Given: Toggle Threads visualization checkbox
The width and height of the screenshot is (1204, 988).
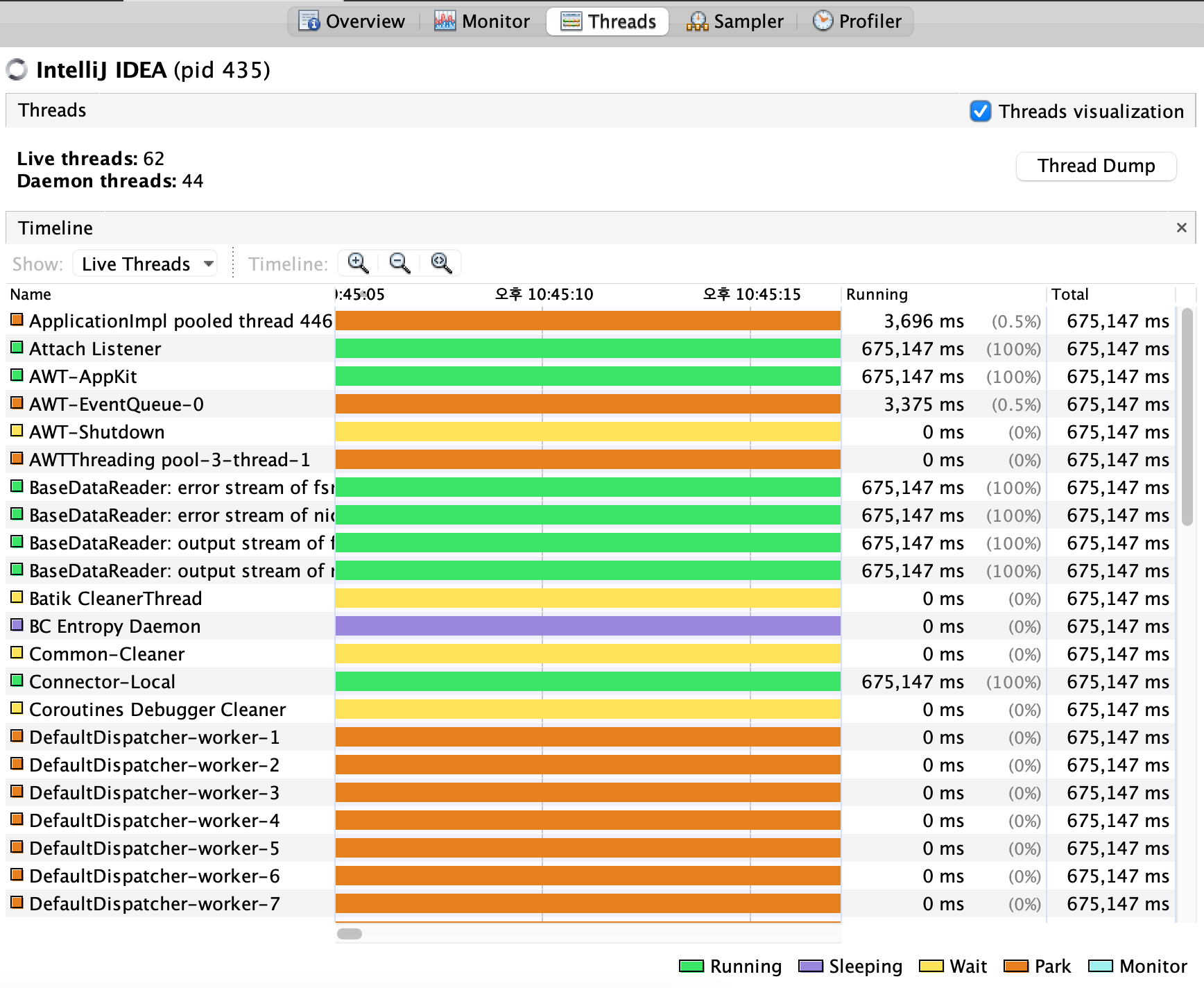Looking at the screenshot, I should (x=980, y=111).
